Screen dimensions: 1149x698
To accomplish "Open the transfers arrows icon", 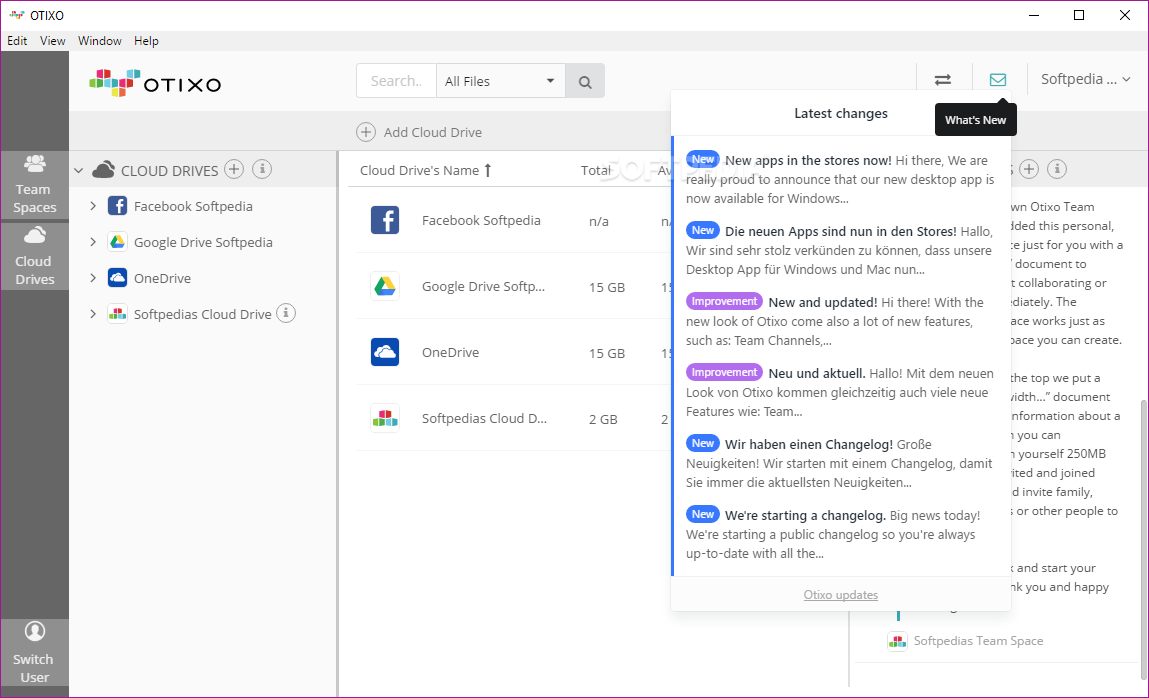I will coord(943,79).
